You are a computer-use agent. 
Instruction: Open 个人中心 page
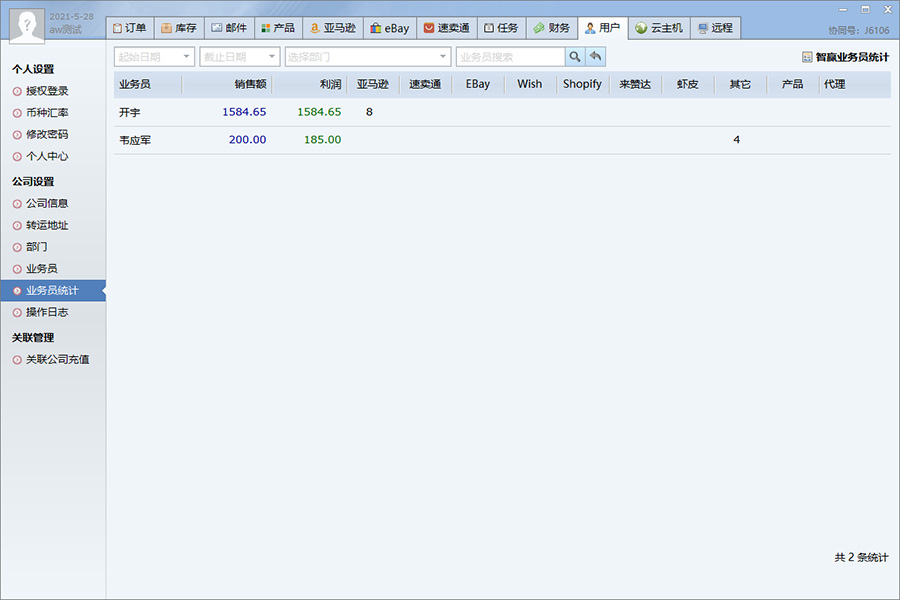coord(47,156)
